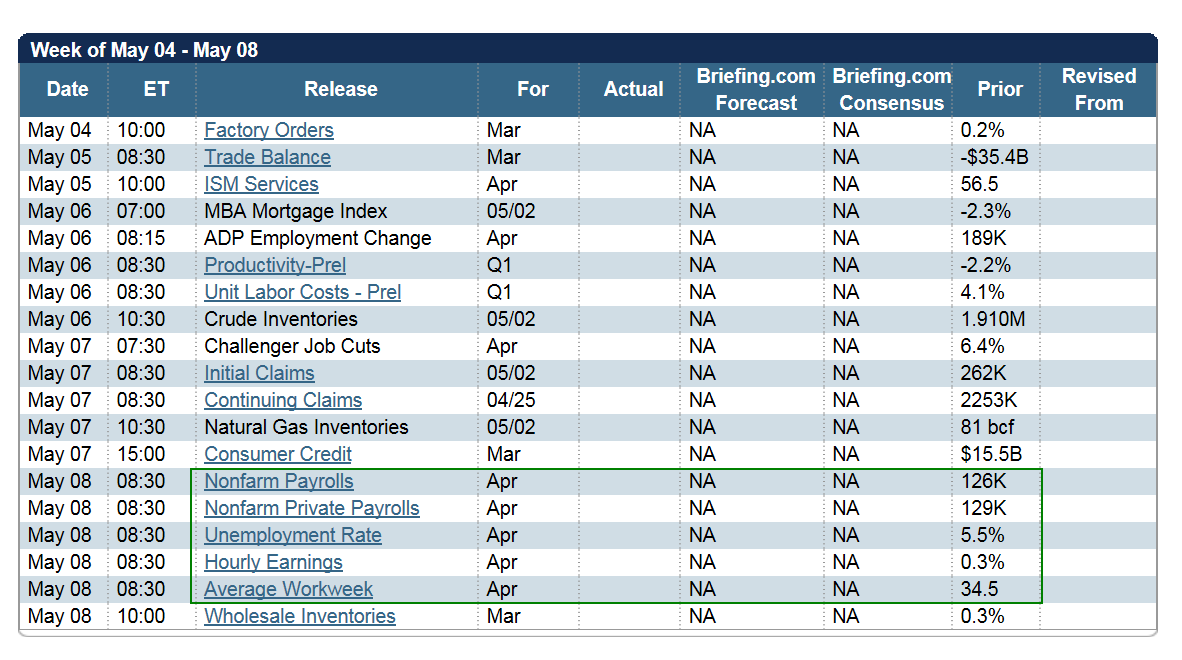Click the ET column header
Viewport: 1182px width, 660px height.
[x=156, y=90]
